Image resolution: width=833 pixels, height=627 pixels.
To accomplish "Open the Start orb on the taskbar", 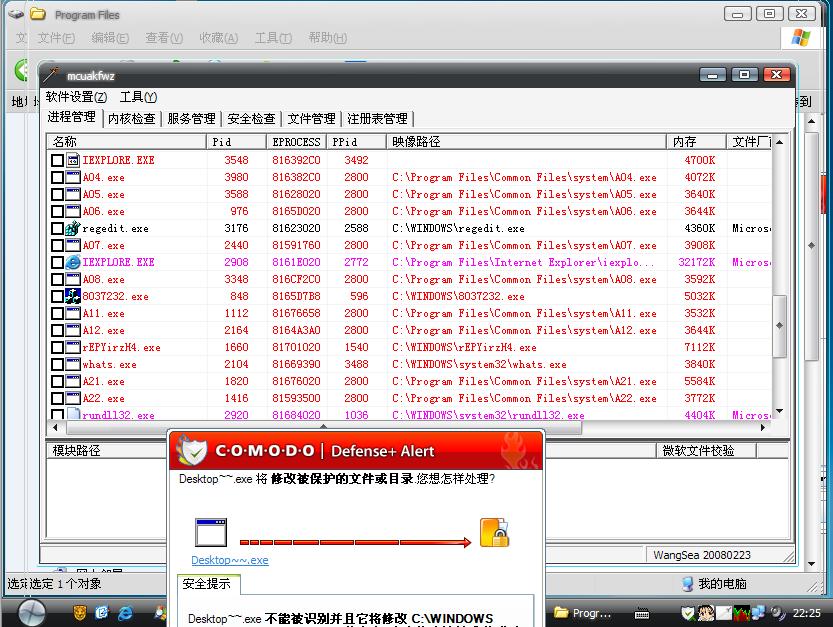I will 31,613.
